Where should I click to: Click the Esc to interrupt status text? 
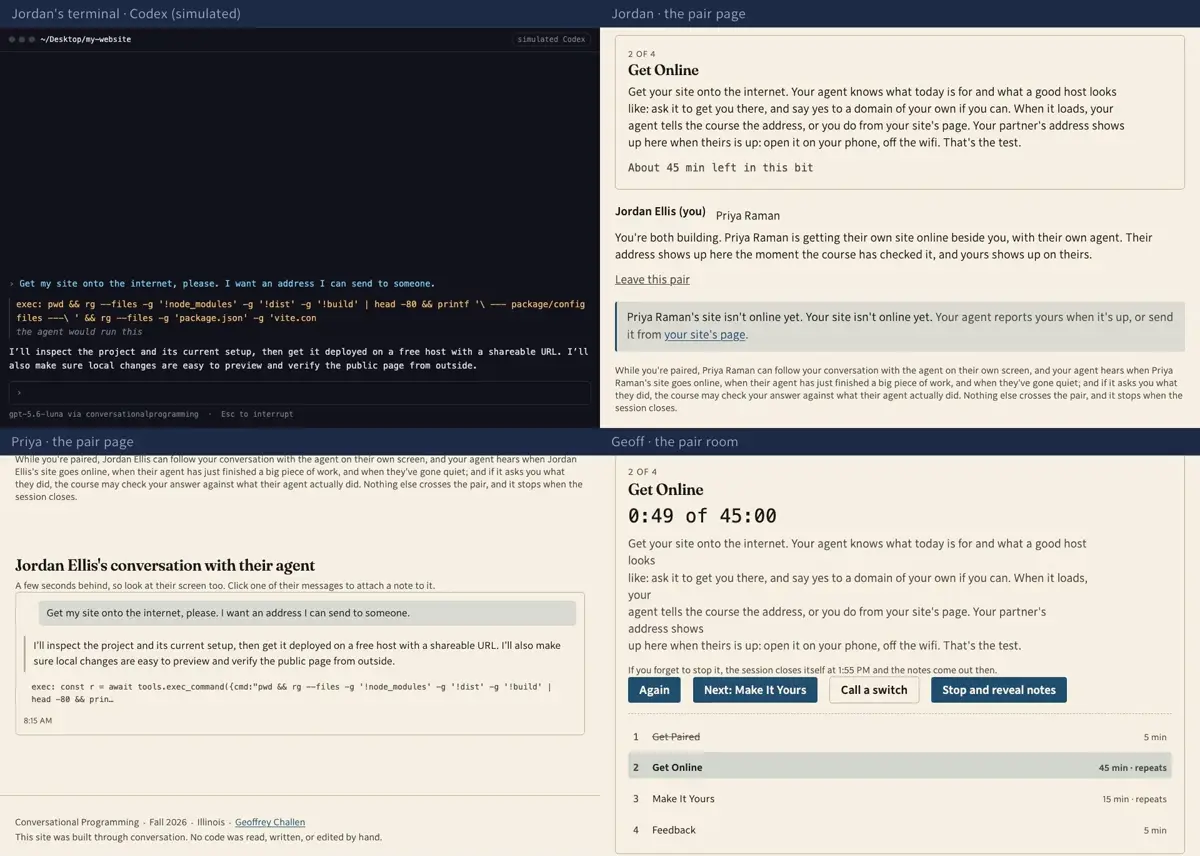point(257,414)
